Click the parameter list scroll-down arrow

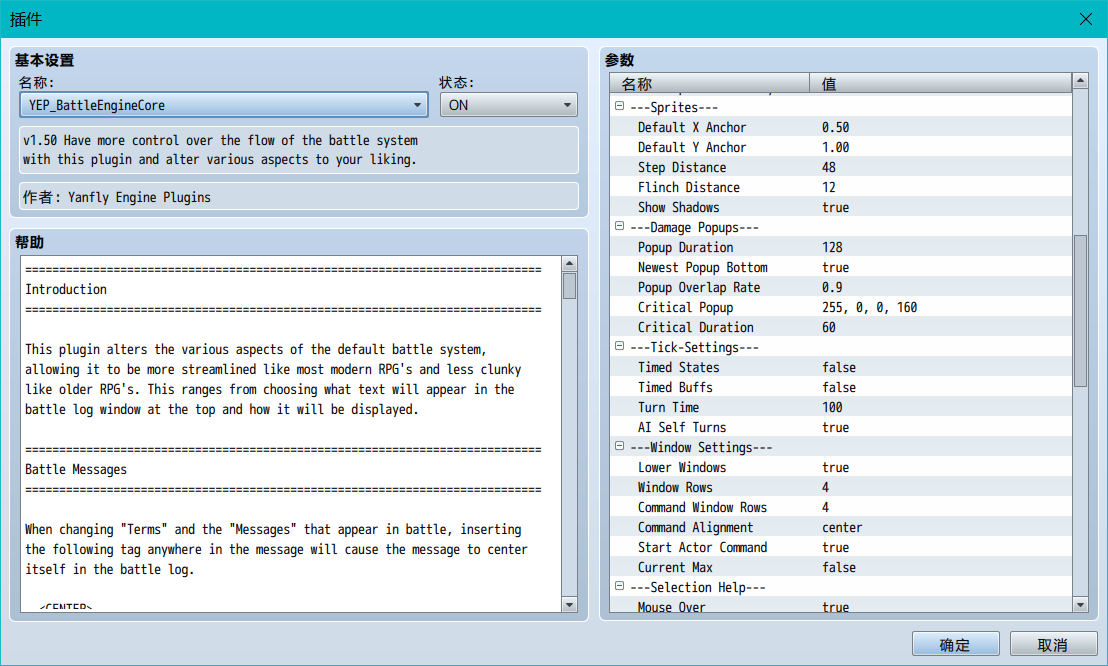pyautogui.click(x=1080, y=605)
